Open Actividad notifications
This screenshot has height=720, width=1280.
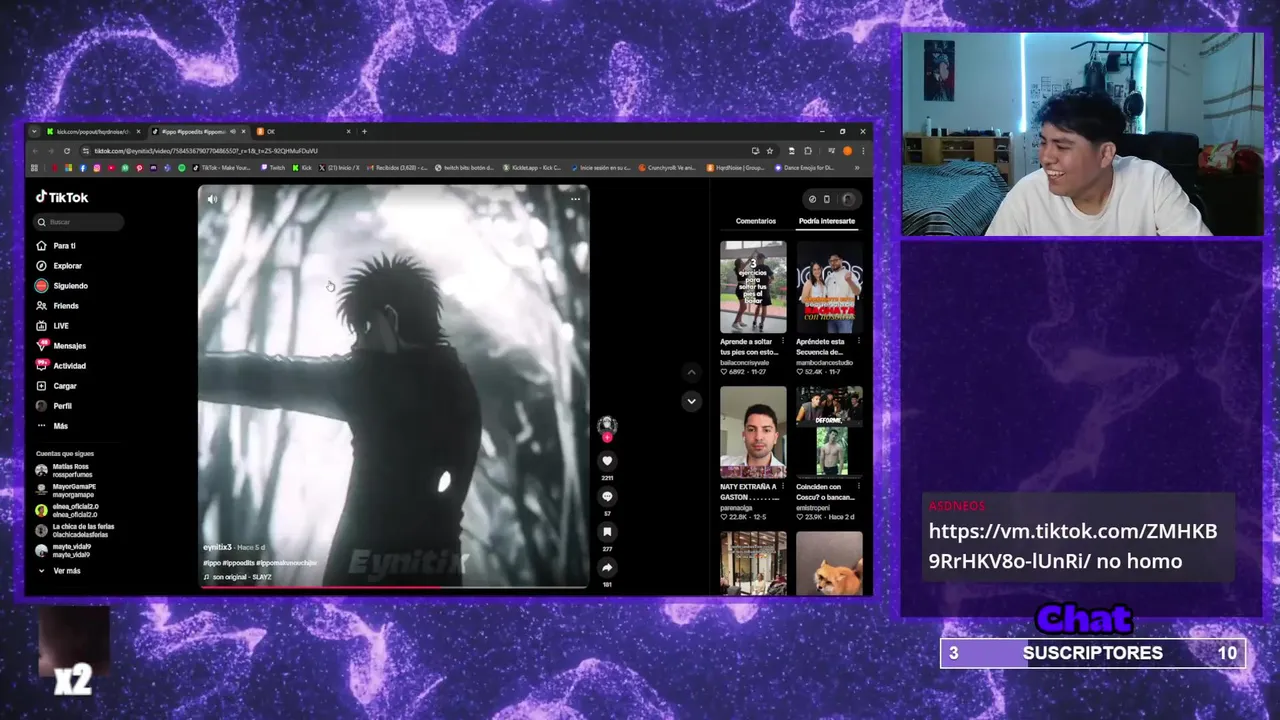(61, 366)
